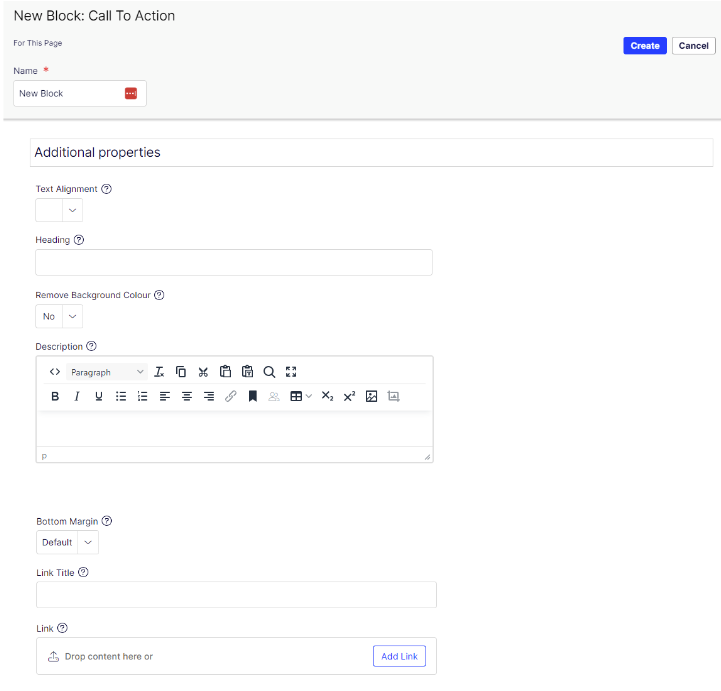Click the Cancel button
The image size is (721, 691).
point(693,46)
